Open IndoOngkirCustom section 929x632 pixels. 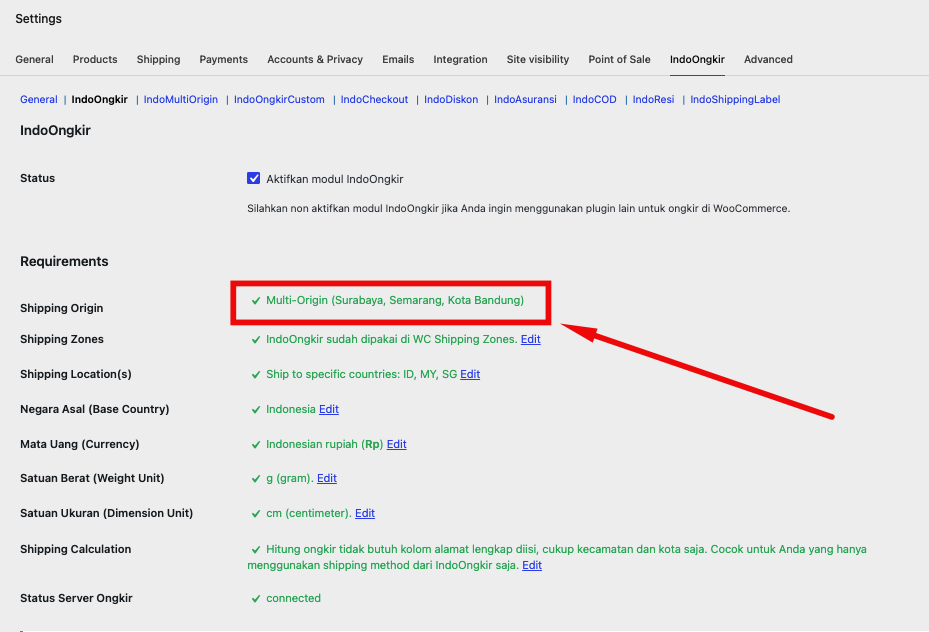click(279, 100)
